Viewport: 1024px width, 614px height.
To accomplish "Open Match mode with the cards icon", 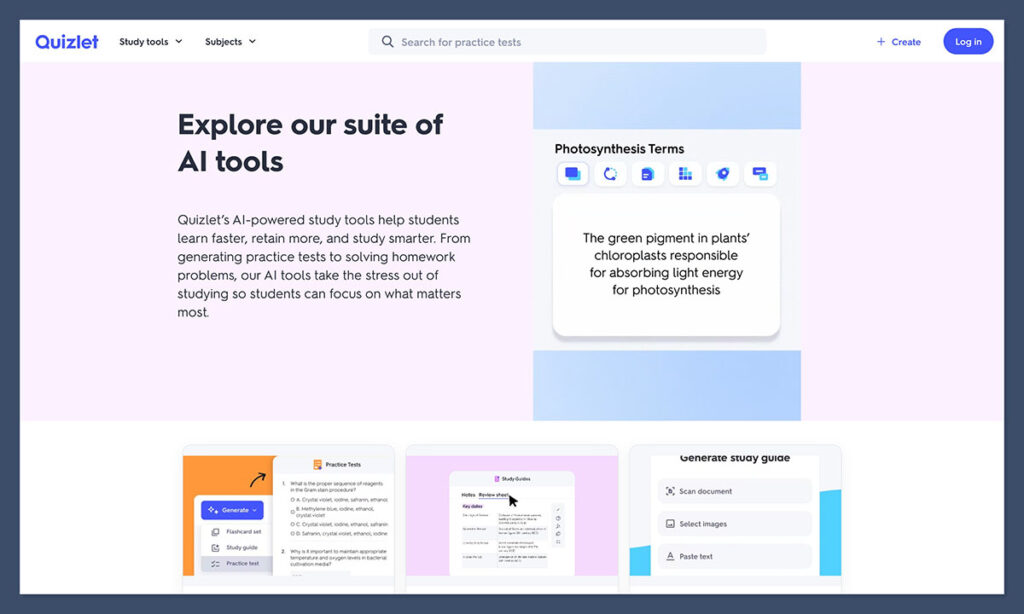I will point(759,174).
